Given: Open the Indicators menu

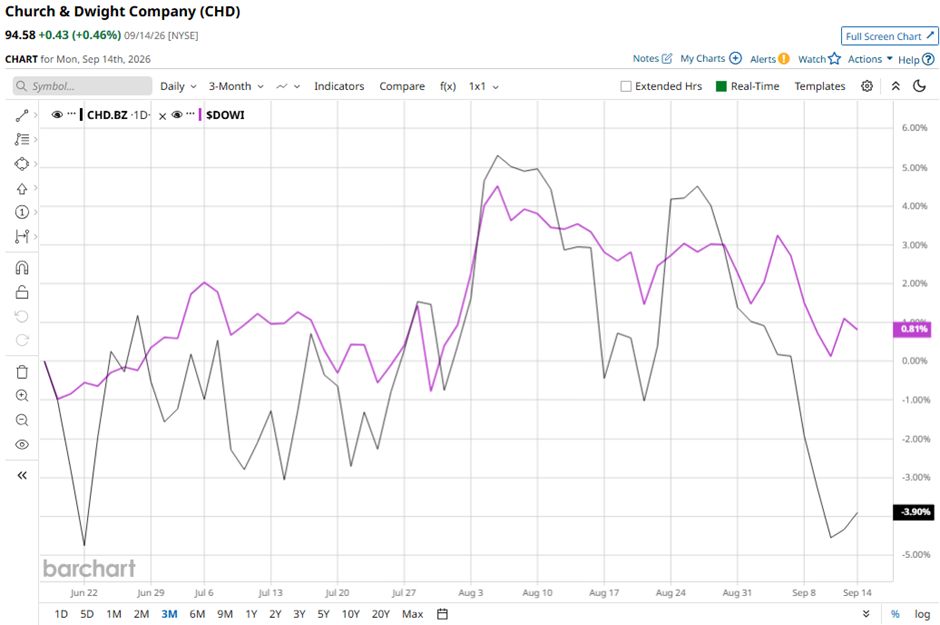Looking at the screenshot, I should (339, 86).
